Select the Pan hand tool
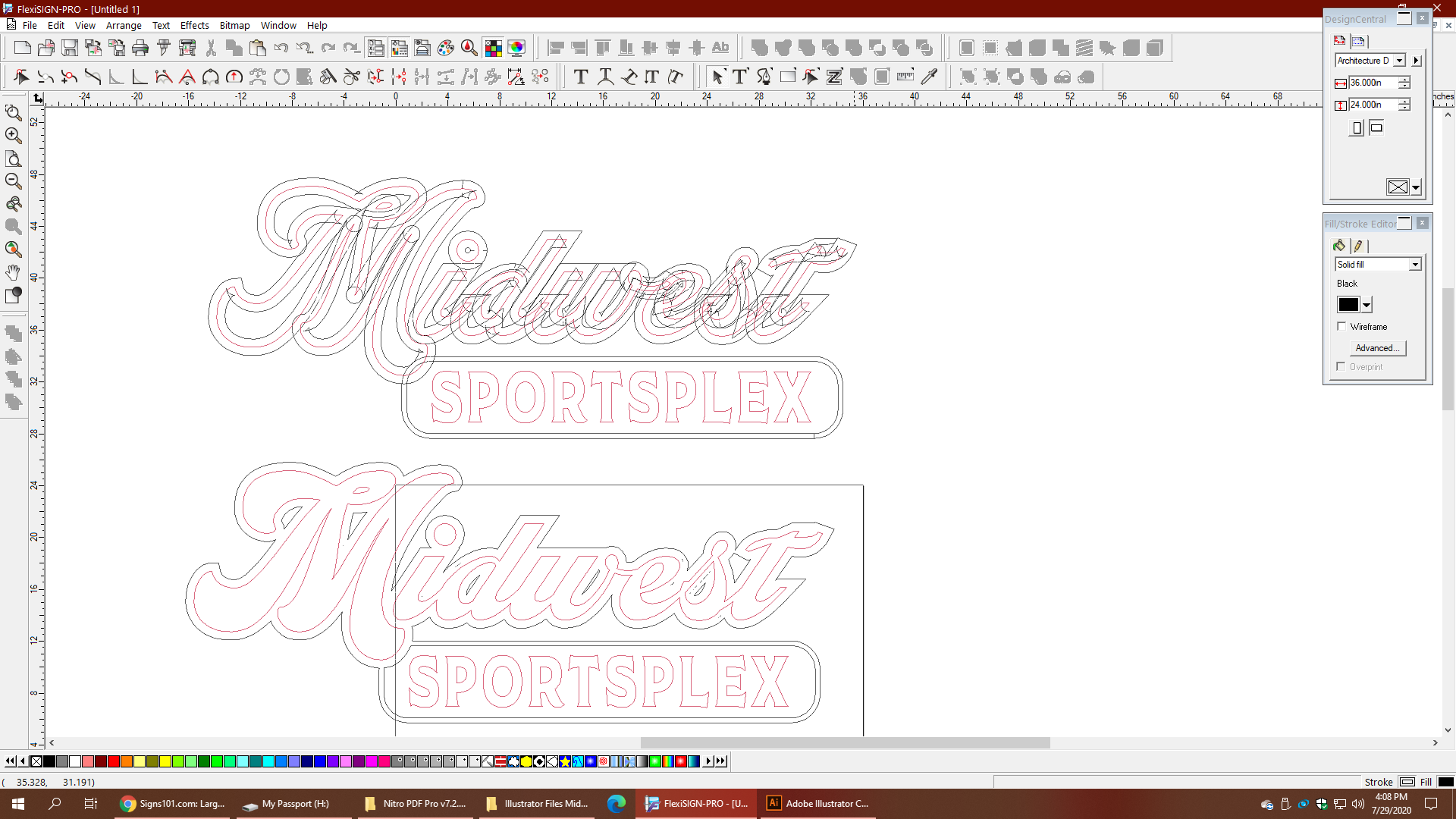 13,271
